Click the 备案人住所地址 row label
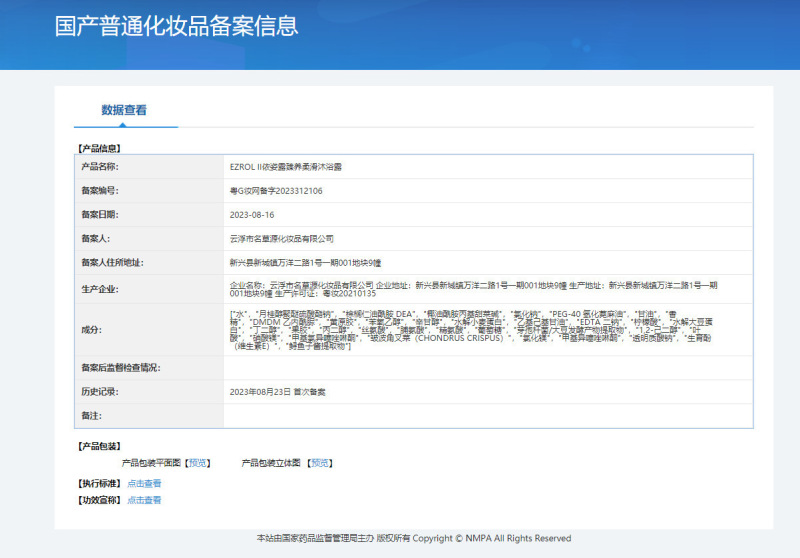This screenshot has width=800, height=558. coord(112,263)
